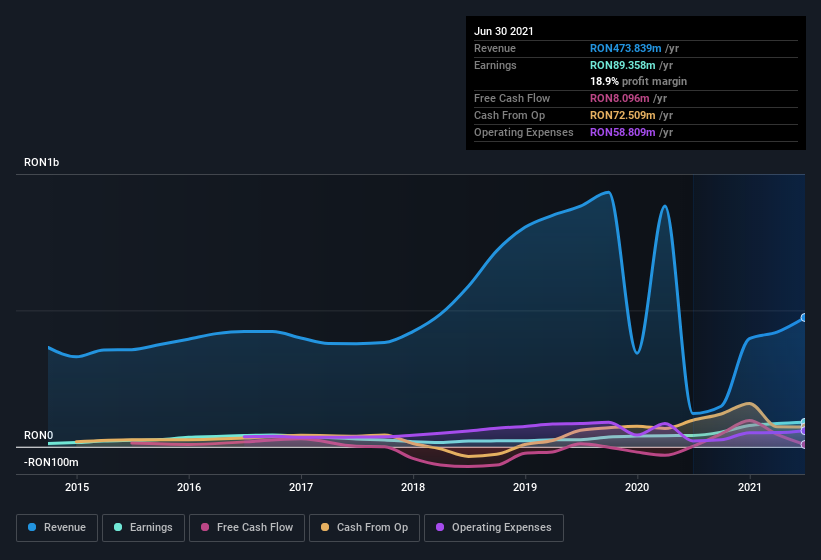Click the Jun 30 2021 tooltip date

click(x=504, y=31)
